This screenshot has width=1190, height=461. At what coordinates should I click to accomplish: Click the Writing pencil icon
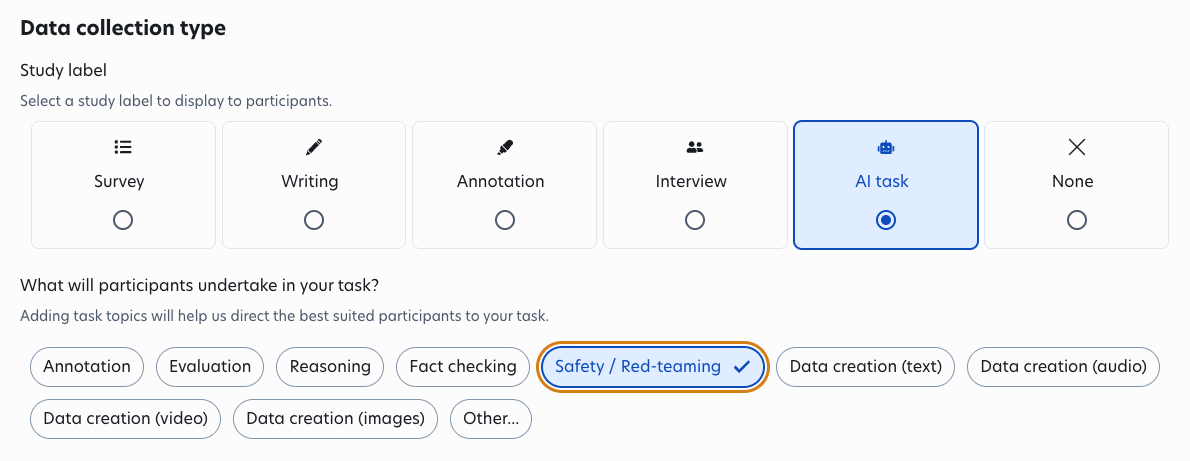pyautogui.click(x=314, y=147)
